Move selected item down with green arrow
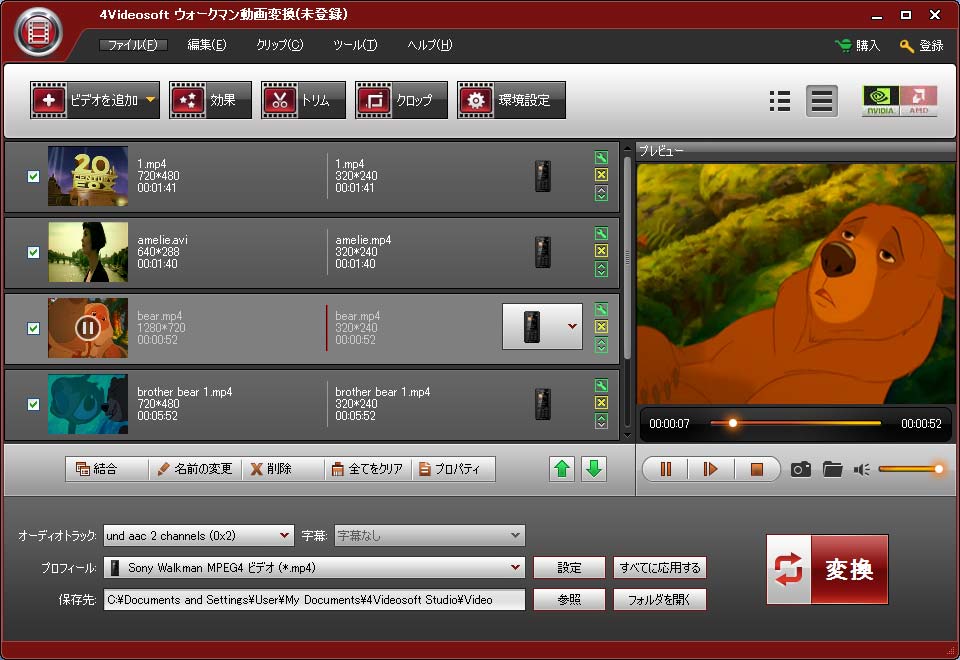Image resolution: width=960 pixels, height=660 pixels. tap(594, 468)
